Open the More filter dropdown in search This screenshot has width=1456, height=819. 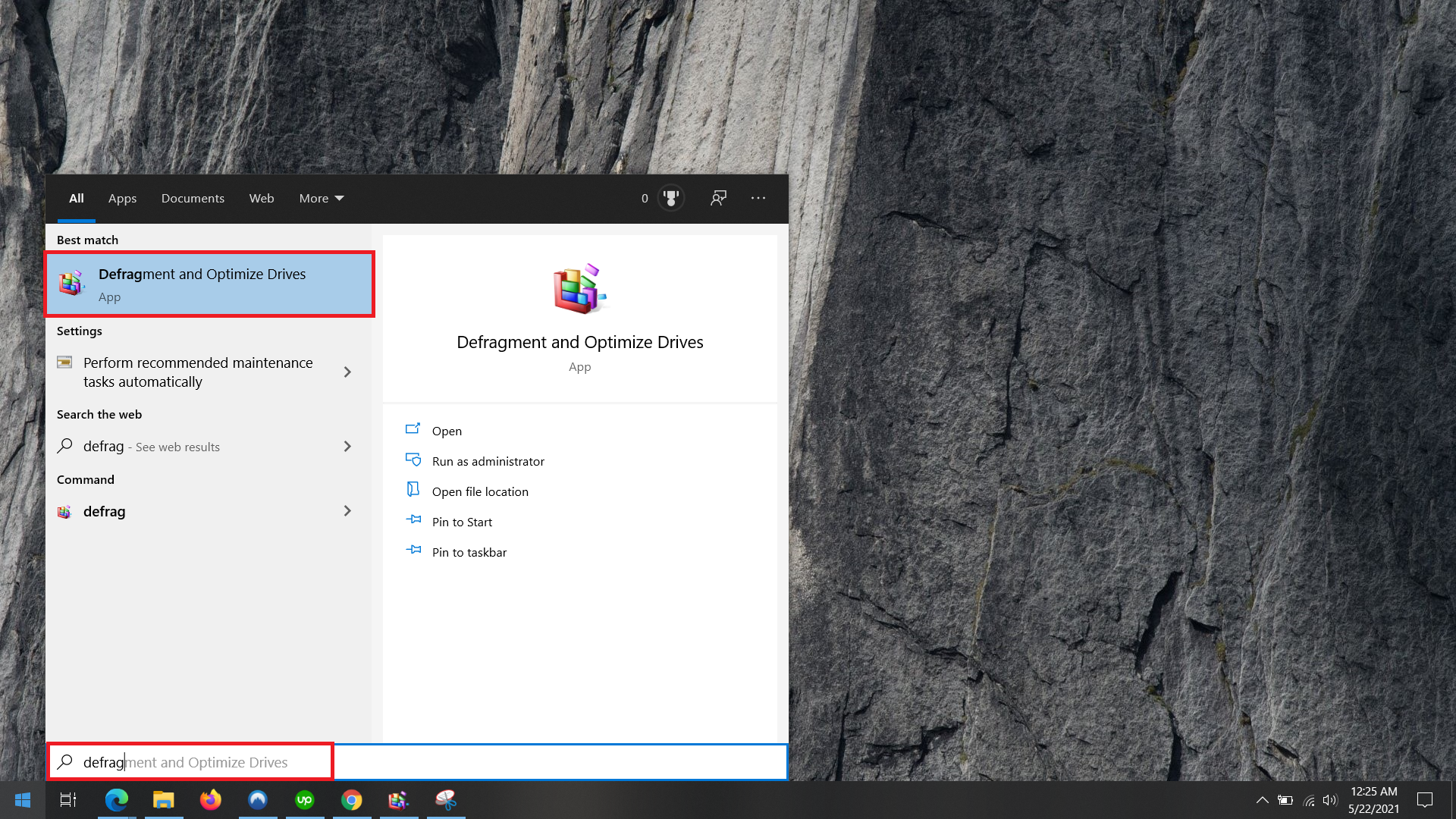pos(321,198)
